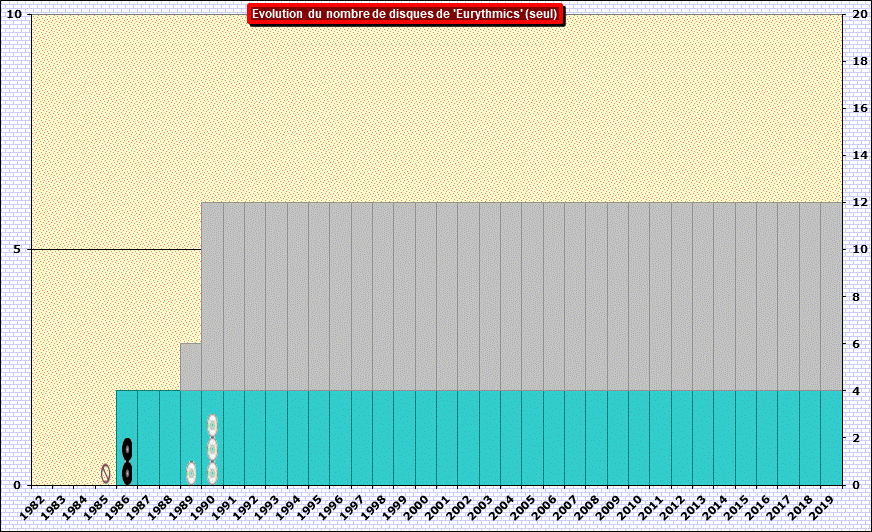
Task: Click the left axis value 10
Action: pos(14,14)
